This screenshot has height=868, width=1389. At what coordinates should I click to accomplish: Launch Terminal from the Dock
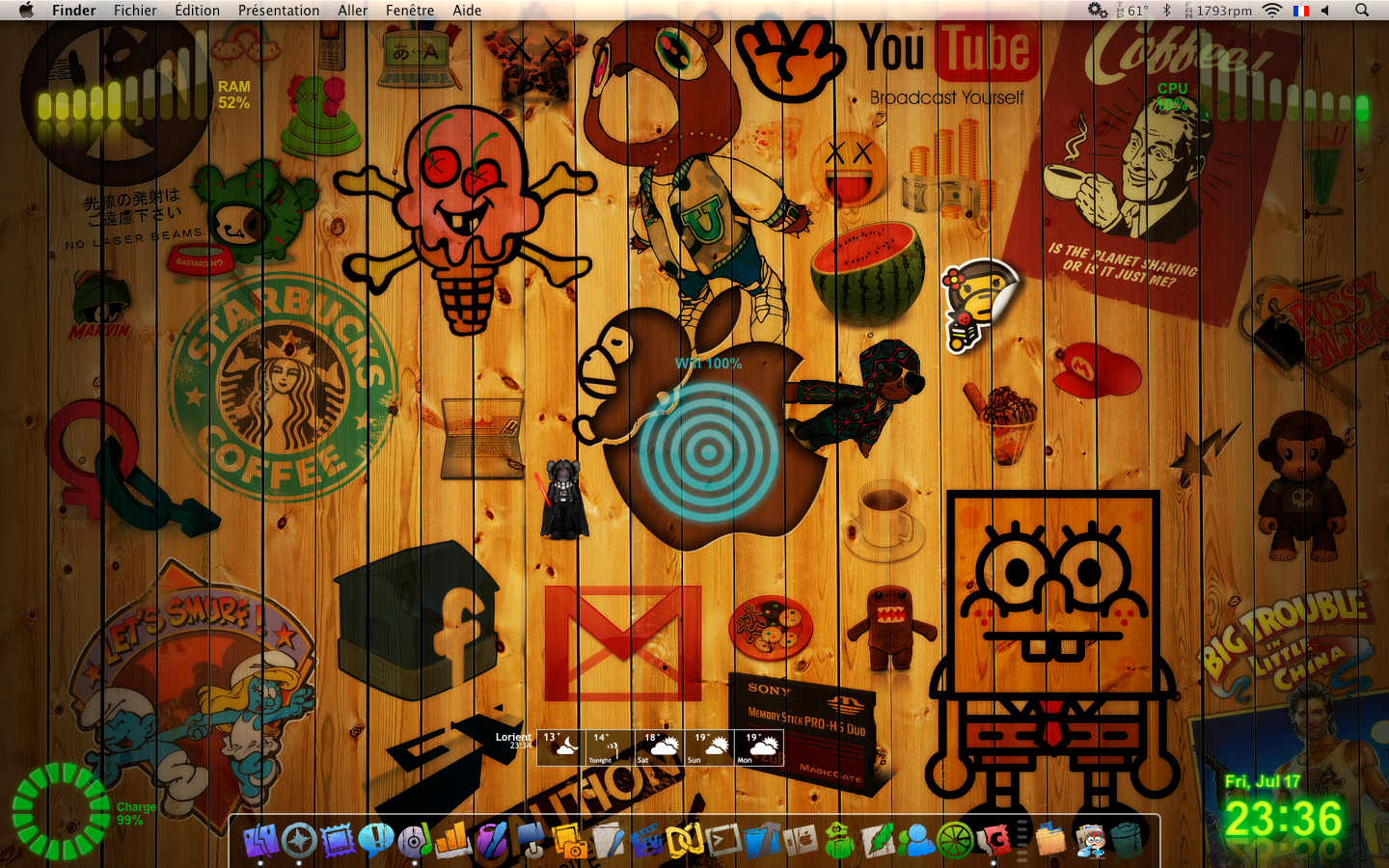pos(723,841)
